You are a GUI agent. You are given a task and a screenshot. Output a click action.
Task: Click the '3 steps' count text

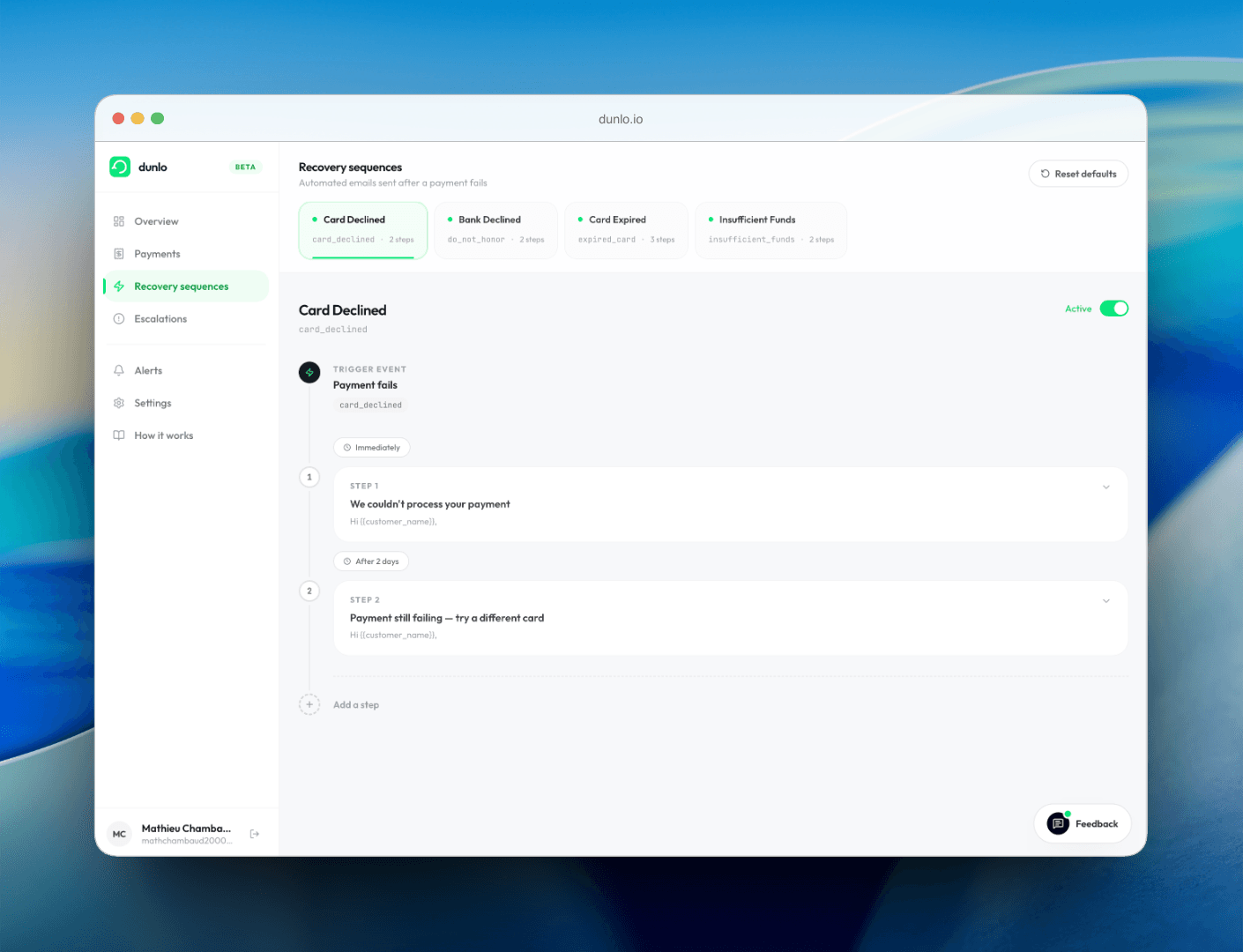pos(662,240)
